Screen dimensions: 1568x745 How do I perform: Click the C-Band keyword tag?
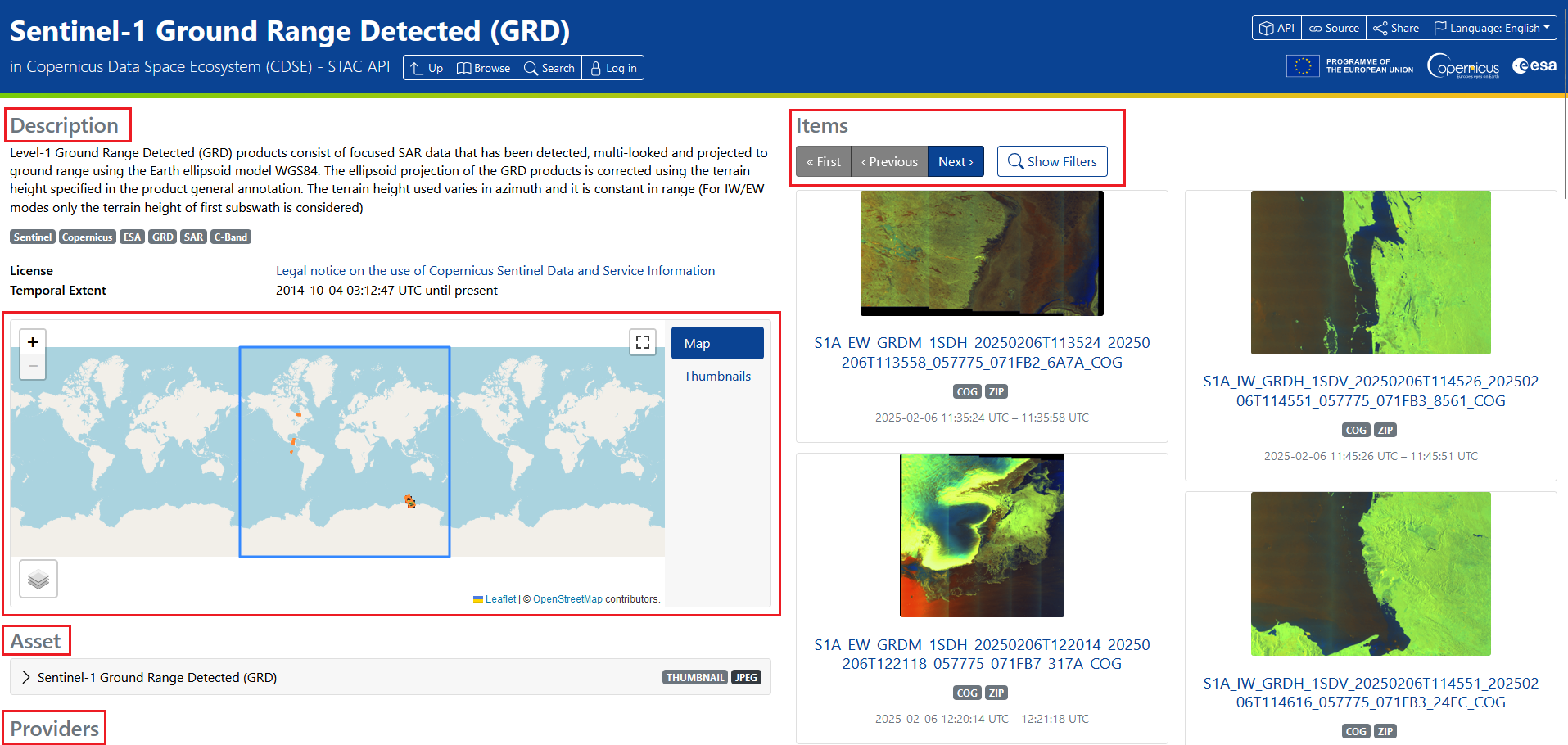231,237
